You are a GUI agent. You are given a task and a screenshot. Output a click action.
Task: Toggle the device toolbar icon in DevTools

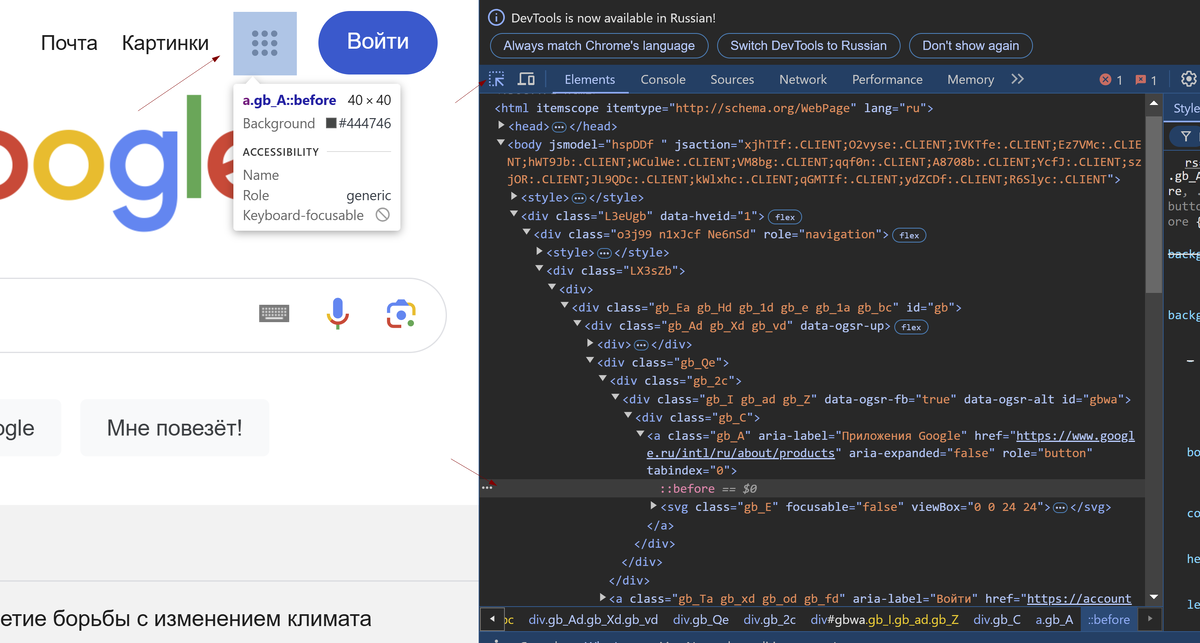pyautogui.click(x=526, y=79)
